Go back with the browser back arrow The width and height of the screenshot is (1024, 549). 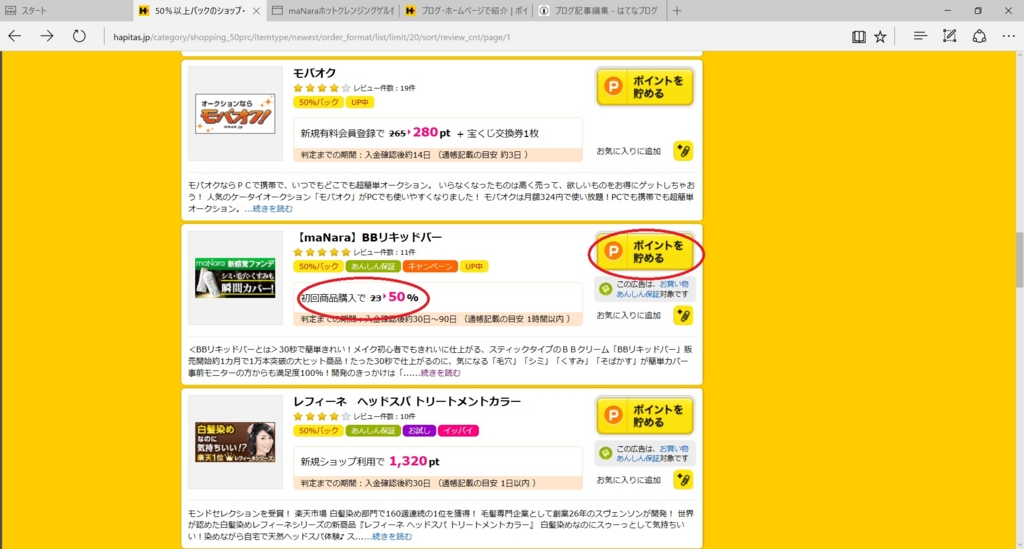click(x=15, y=37)
